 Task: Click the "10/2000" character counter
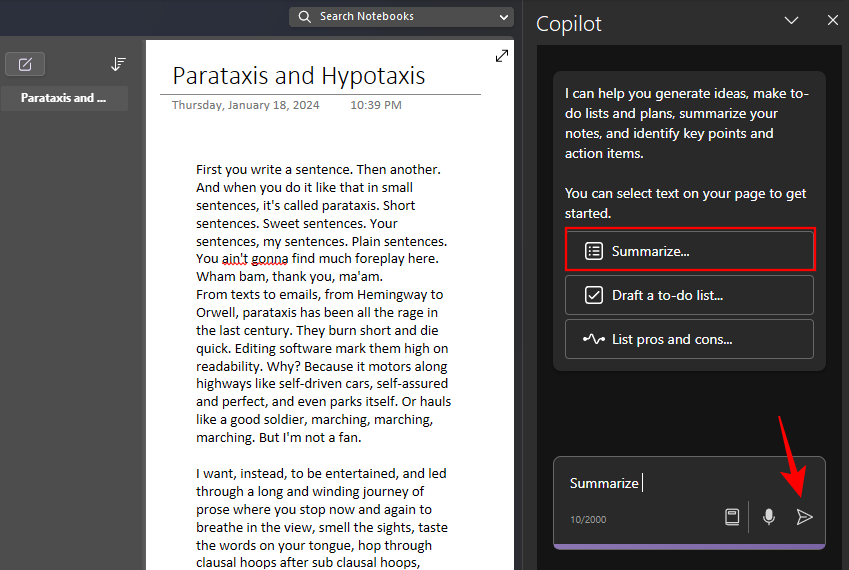tap(588, 520)
